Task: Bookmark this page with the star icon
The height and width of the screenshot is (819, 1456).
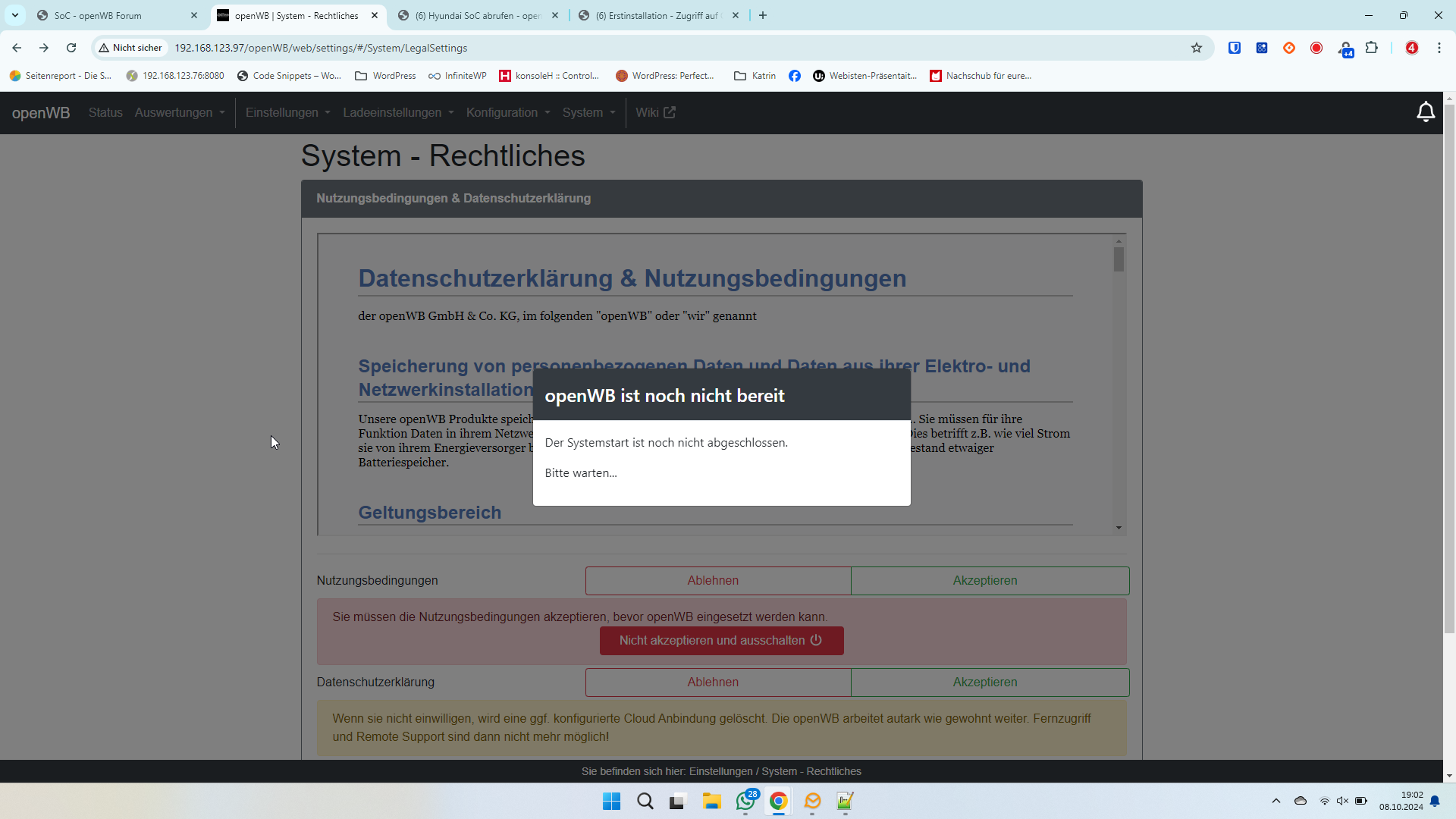Action: click(x=1197, y=48)
